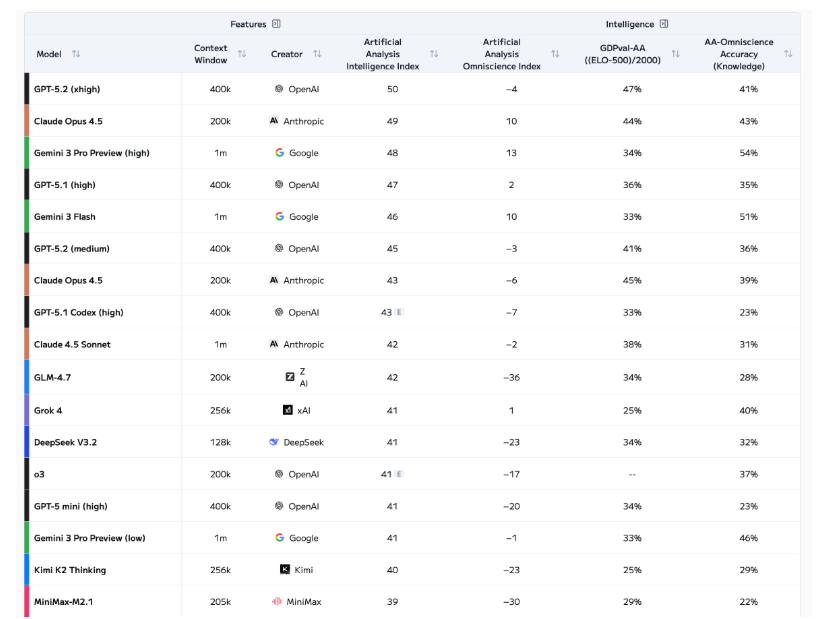Image resolution: width=822 pixels, height=619 pixels.
Task: Select the Kimi K2 Thinking model name
Action: click(x=70, y=570)
